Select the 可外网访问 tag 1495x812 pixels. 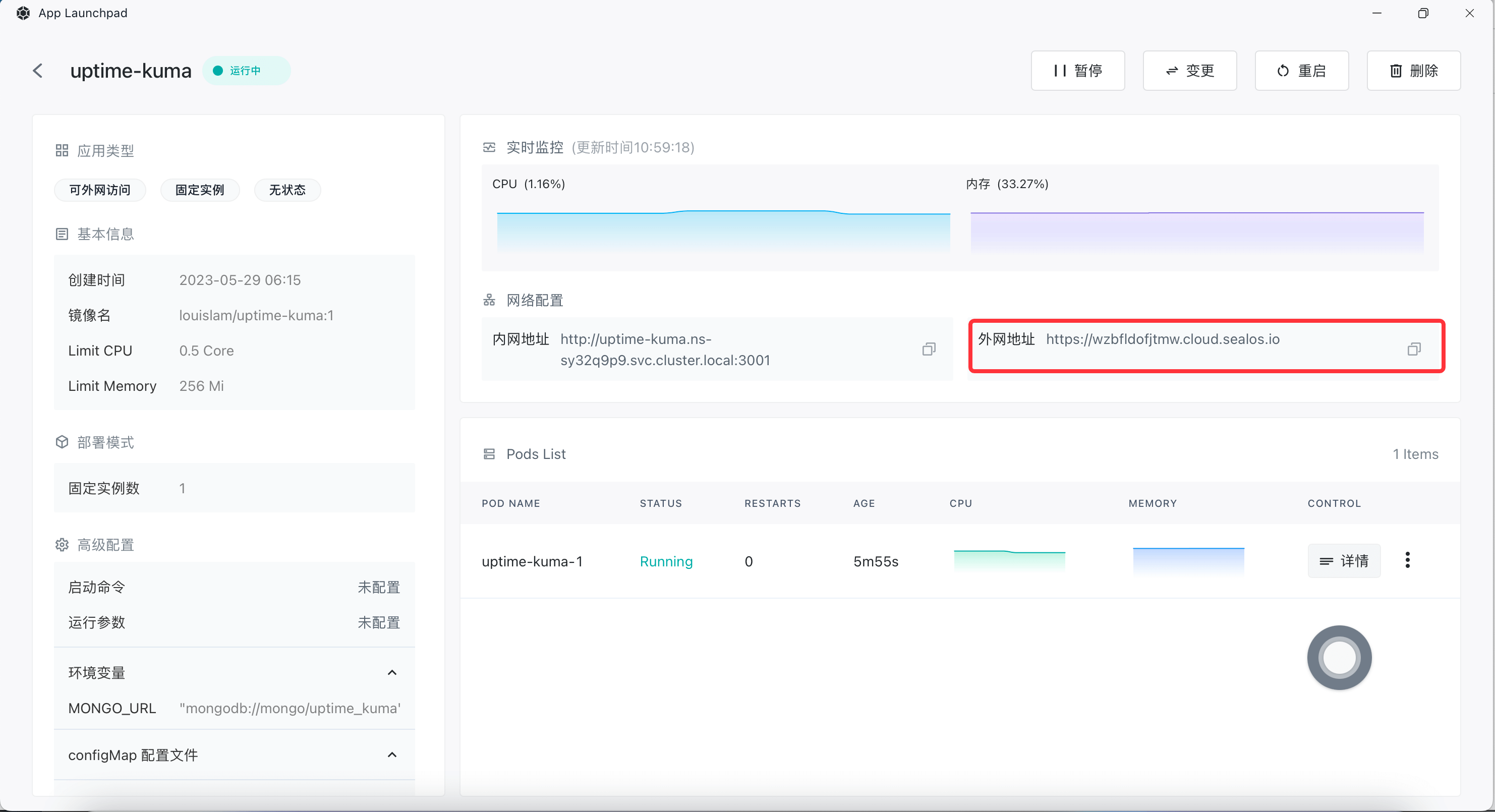click(100, 190)
